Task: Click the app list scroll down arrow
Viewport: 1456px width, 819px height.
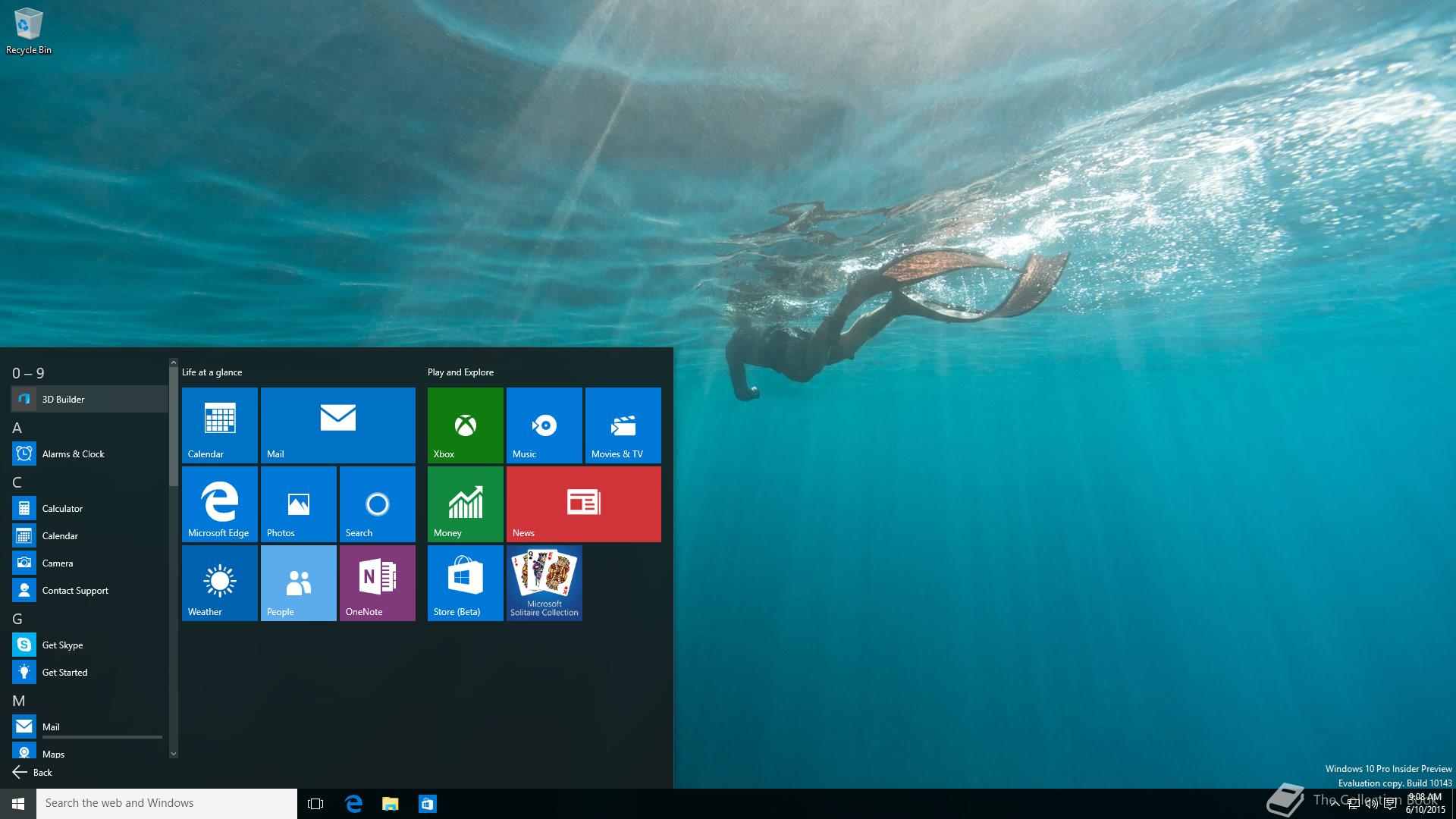Action: point(173,754)
